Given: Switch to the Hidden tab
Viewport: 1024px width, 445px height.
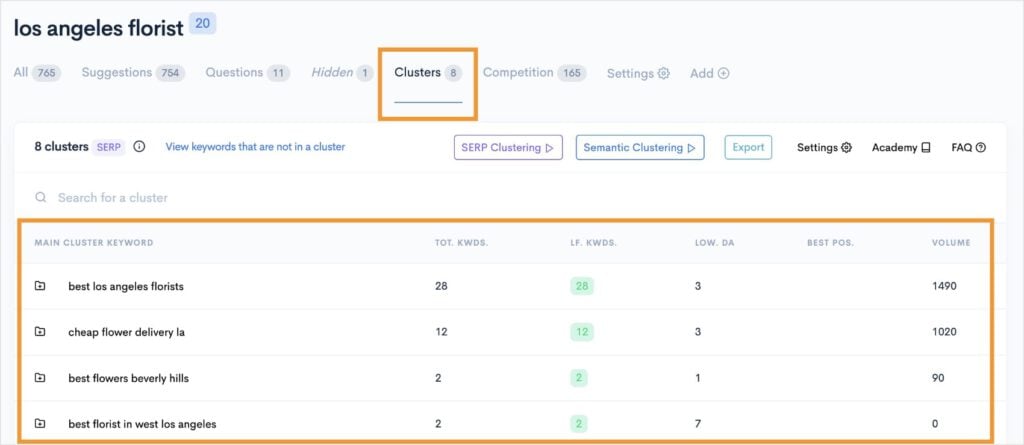Looking at the screenshot, I should [342, 73].
